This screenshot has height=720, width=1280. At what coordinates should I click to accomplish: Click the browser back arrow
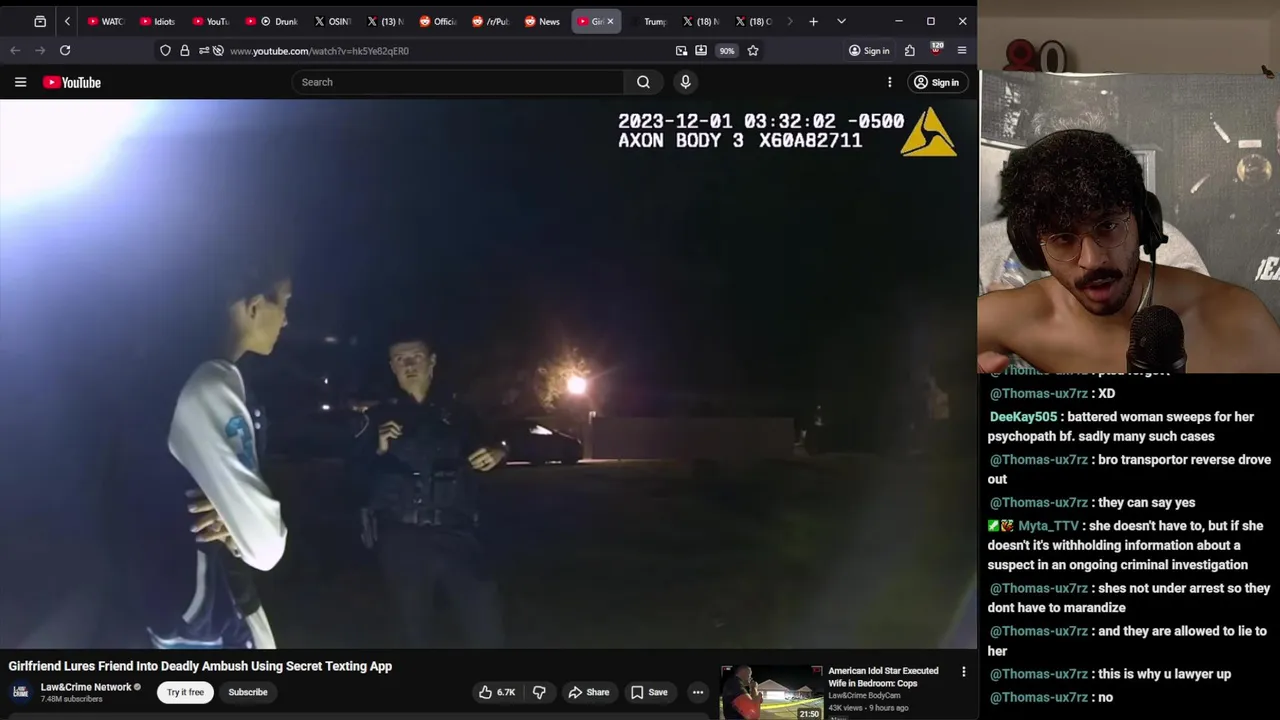pyautogui.click(x=15, y=50)
